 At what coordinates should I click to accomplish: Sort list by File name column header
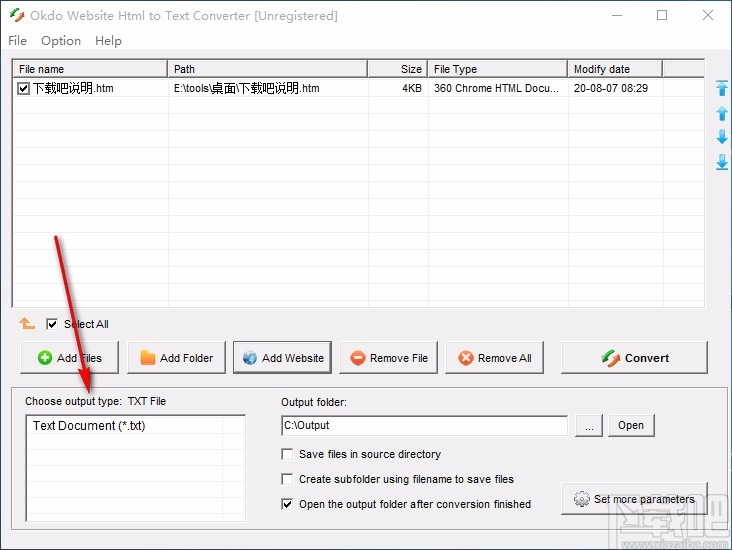pyautogui.click(x=90, y=69)
